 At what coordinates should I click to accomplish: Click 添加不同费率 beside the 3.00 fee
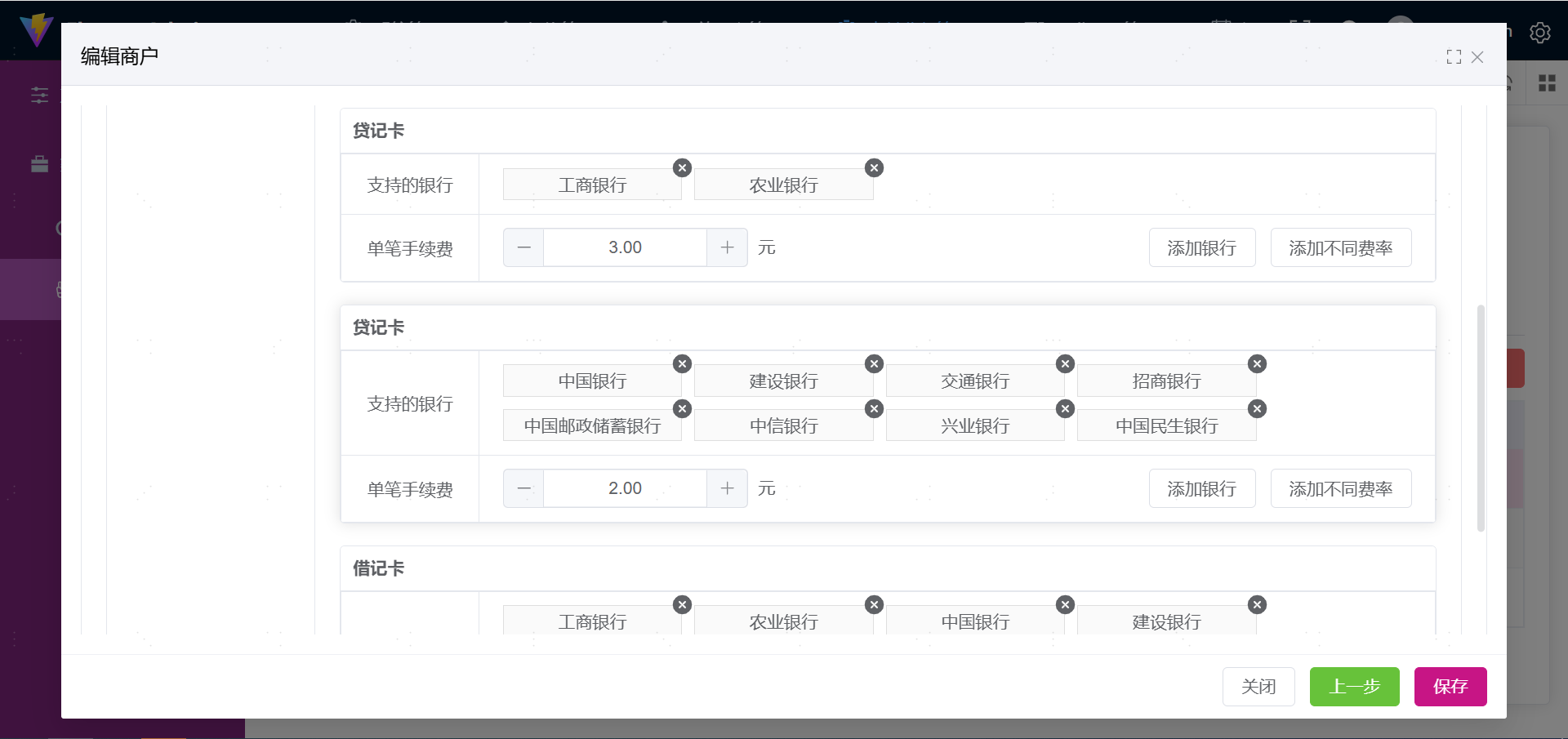1341,247
